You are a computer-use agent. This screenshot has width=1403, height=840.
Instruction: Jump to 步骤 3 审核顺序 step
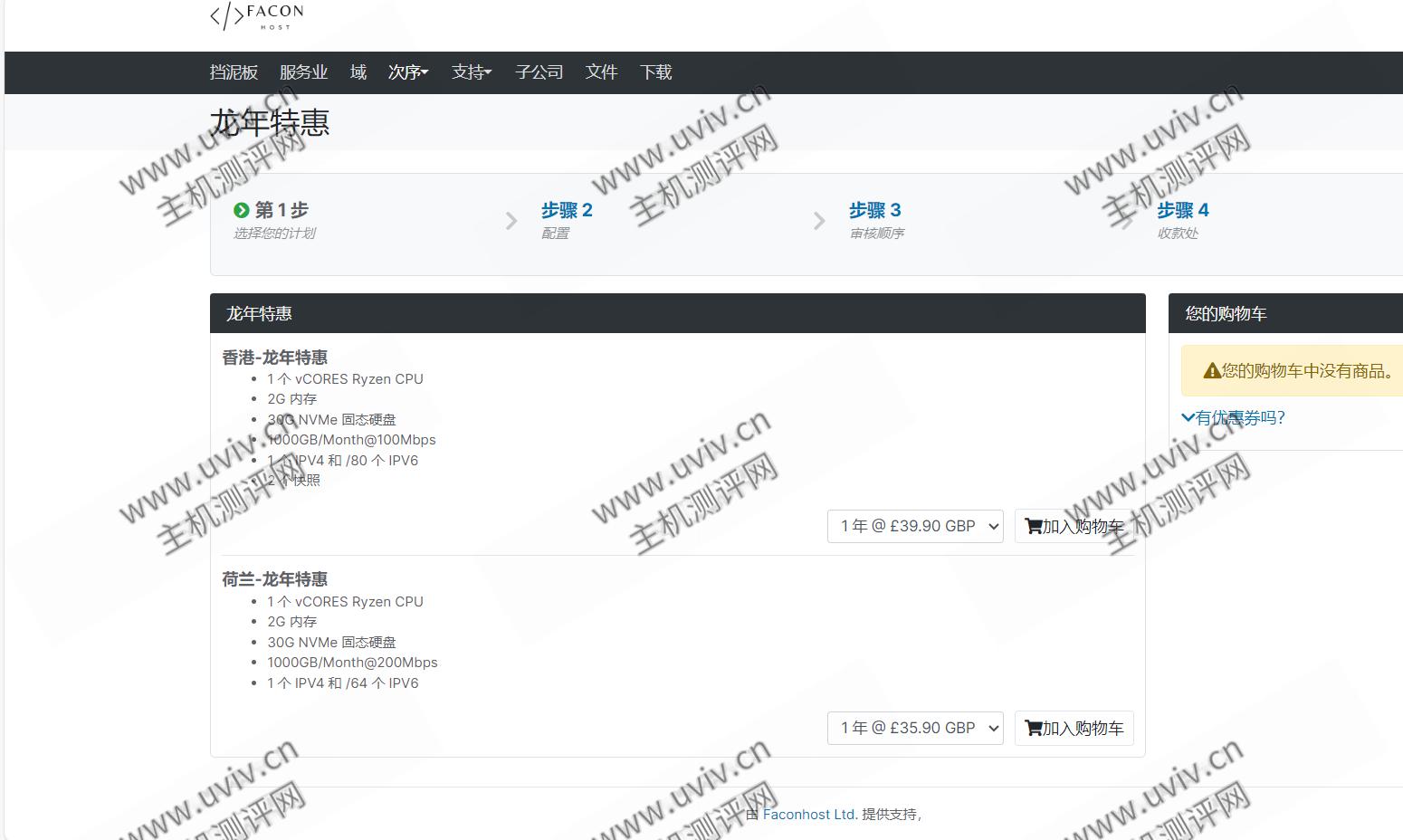(874, 211)
